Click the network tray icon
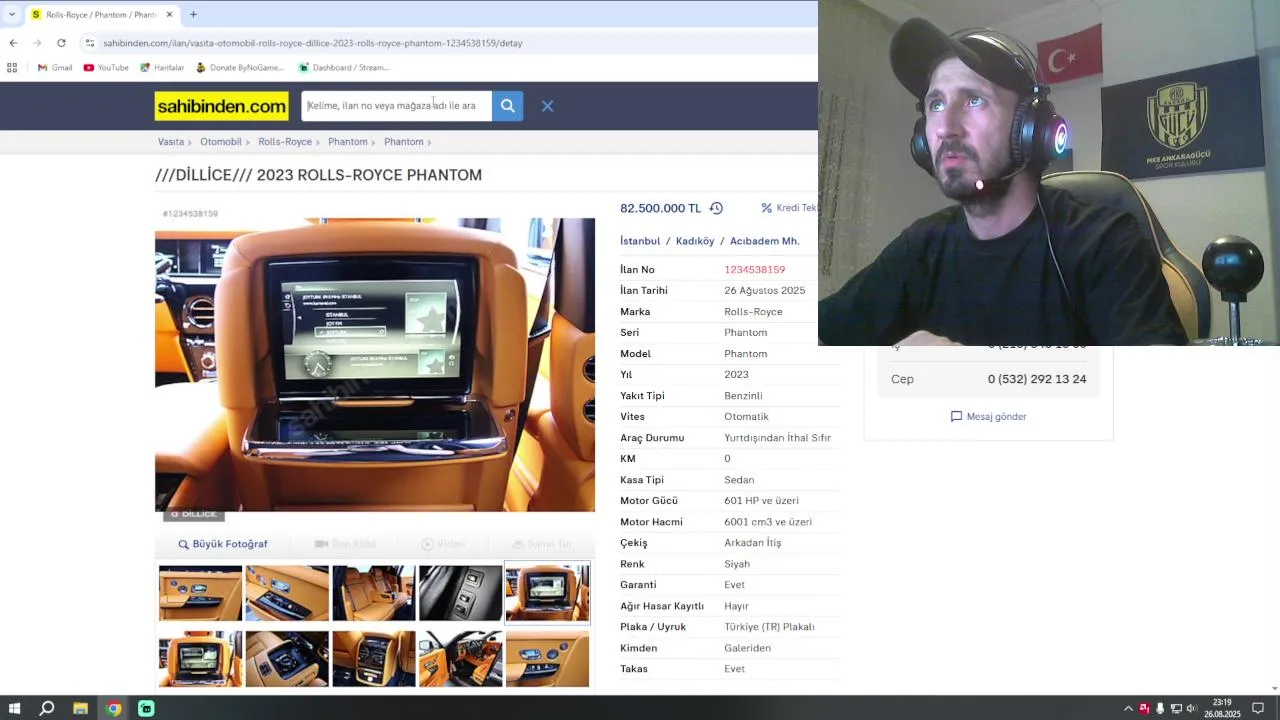1280x720 pixels. [x=1176, y=708]
